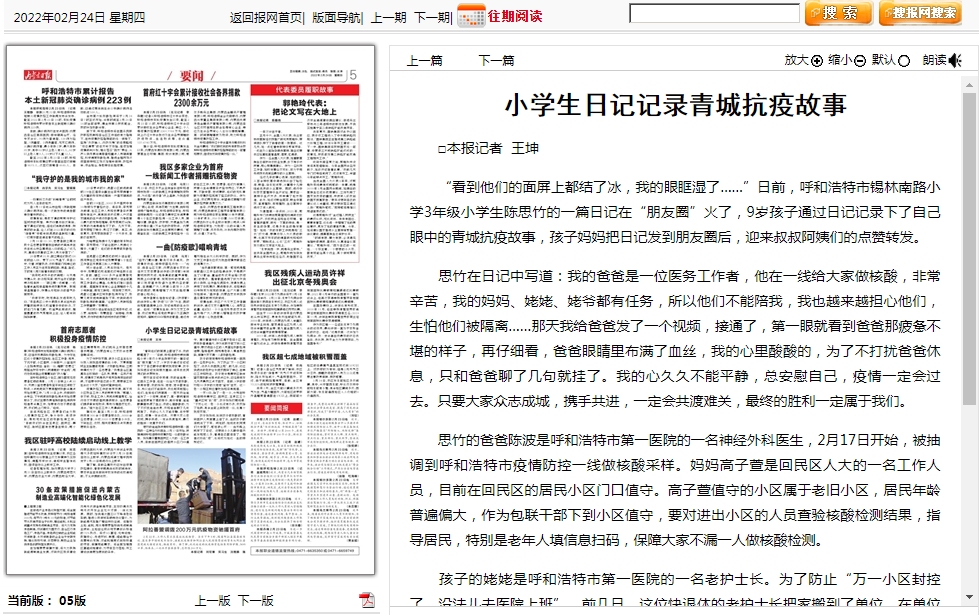Click the zoom in (放大) plus icon
979x615 pixels.
point(817,60)
